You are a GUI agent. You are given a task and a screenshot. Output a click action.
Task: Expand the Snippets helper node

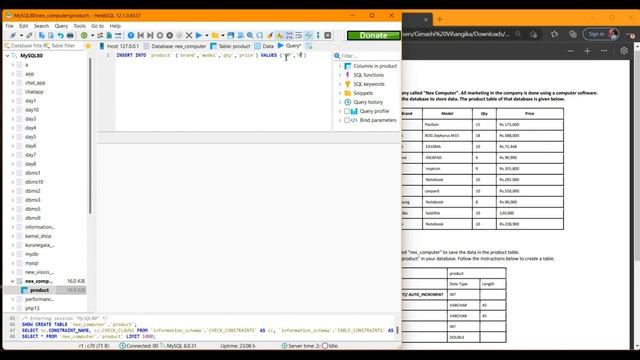coord(340,93)
